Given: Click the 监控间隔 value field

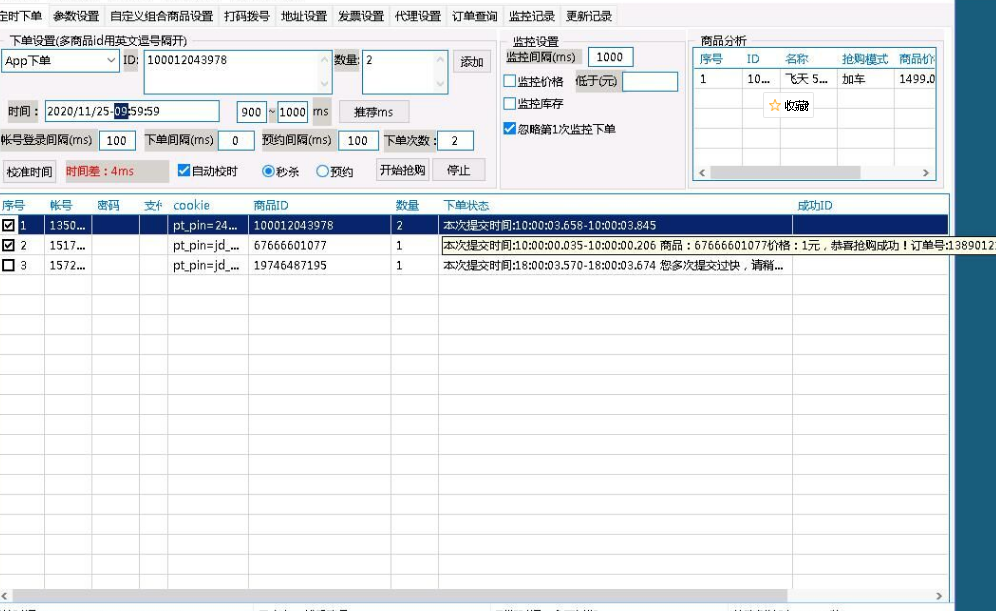Looking at the screenshot, I should coord(610,57).
